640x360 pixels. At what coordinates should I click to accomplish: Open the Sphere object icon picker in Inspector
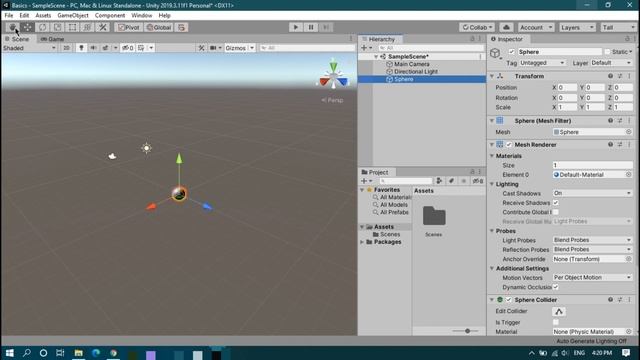coord(496,53)
